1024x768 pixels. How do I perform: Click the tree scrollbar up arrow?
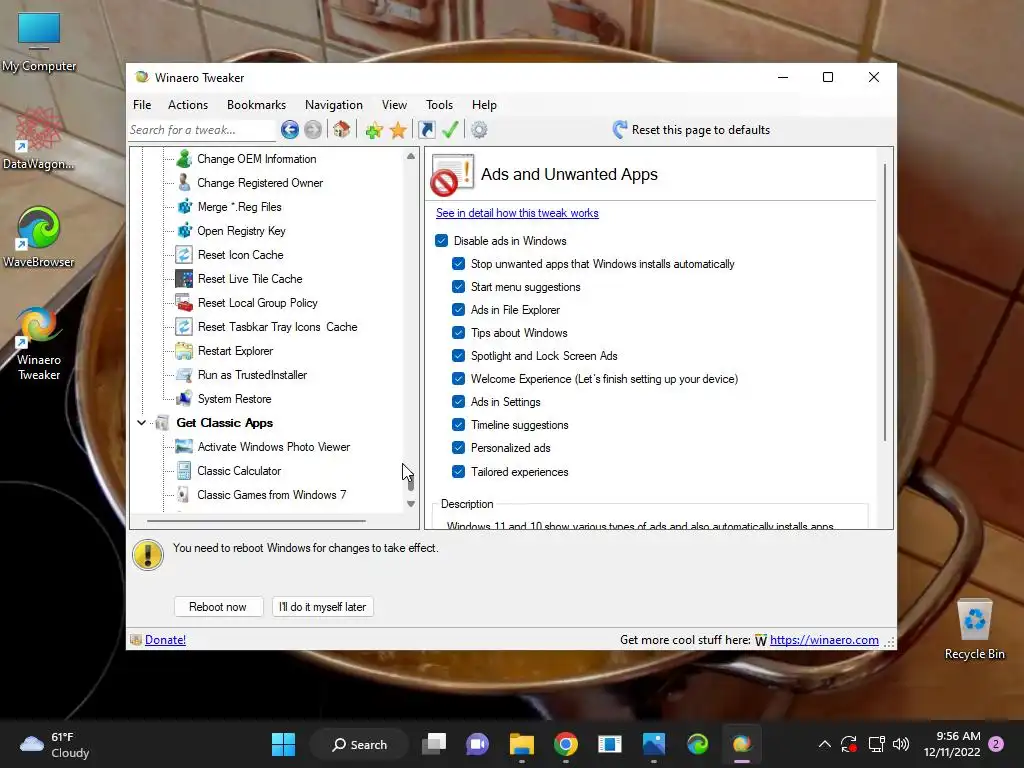(411, 157)
